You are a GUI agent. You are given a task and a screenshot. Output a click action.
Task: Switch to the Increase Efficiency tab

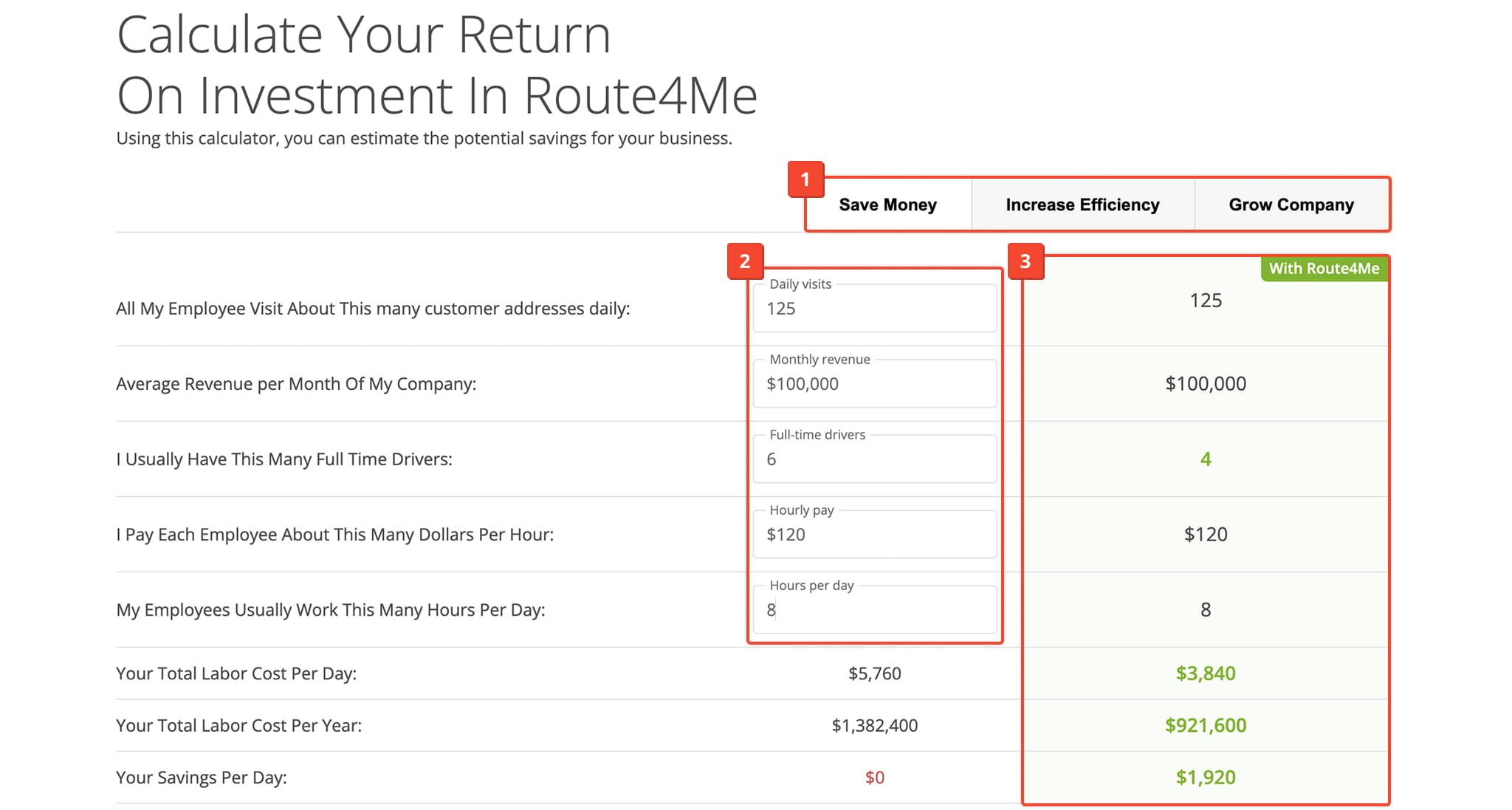1082,205
